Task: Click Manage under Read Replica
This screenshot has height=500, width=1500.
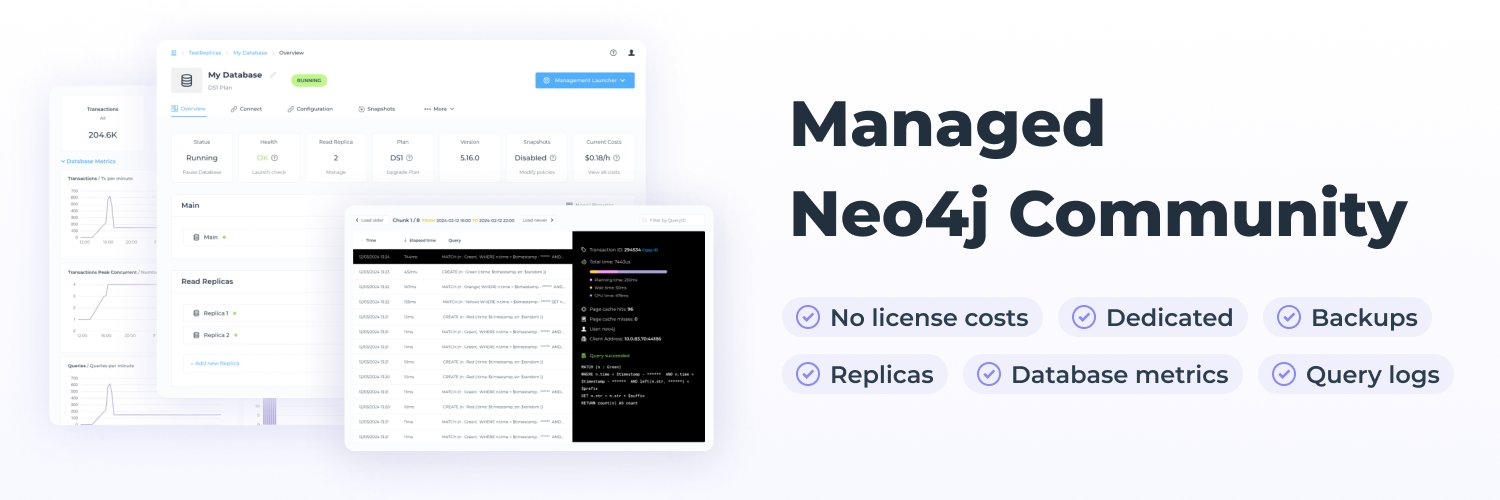Action: click(336, 172)
